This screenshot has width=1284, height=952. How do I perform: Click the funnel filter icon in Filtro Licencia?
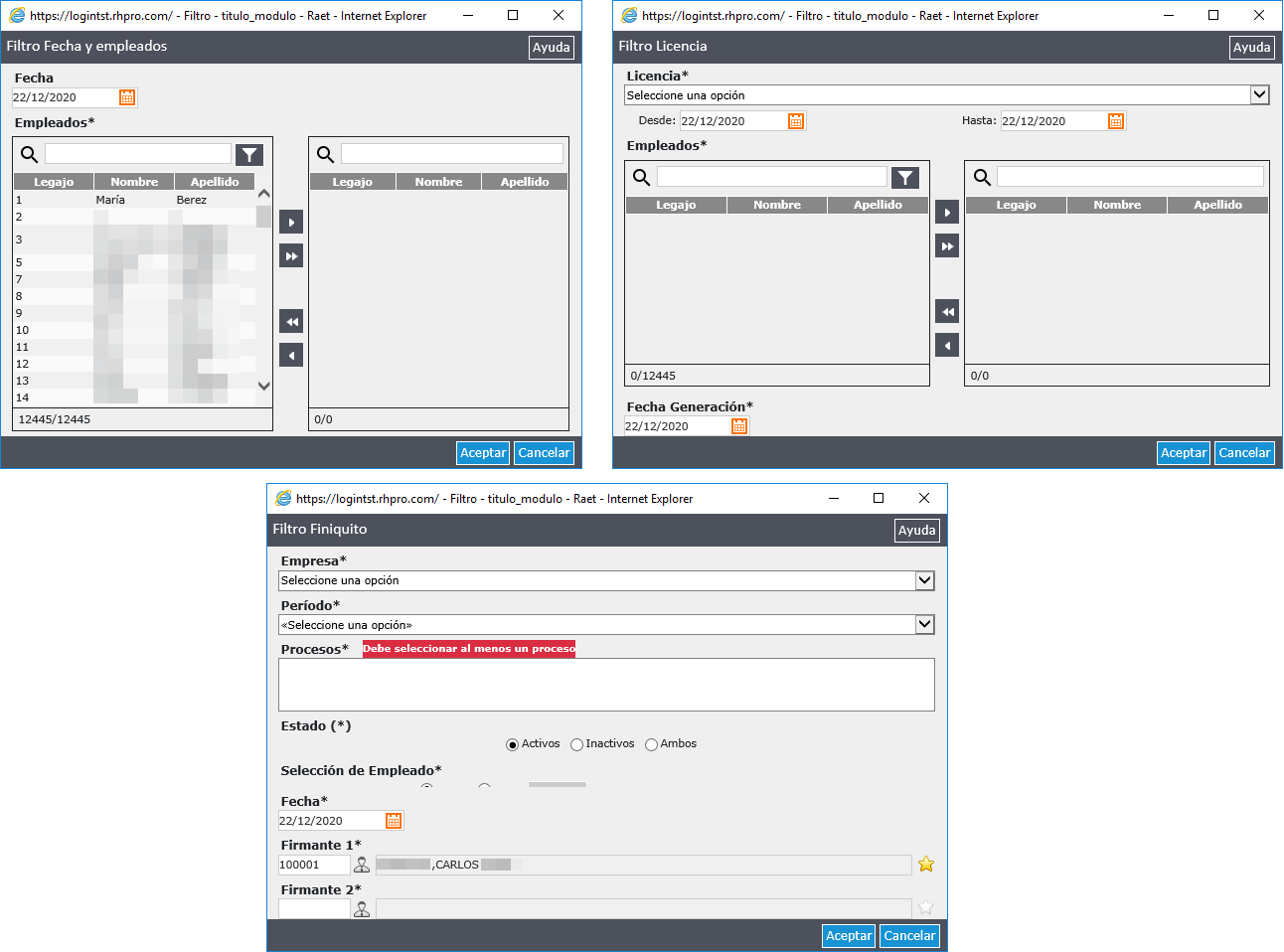905,177
